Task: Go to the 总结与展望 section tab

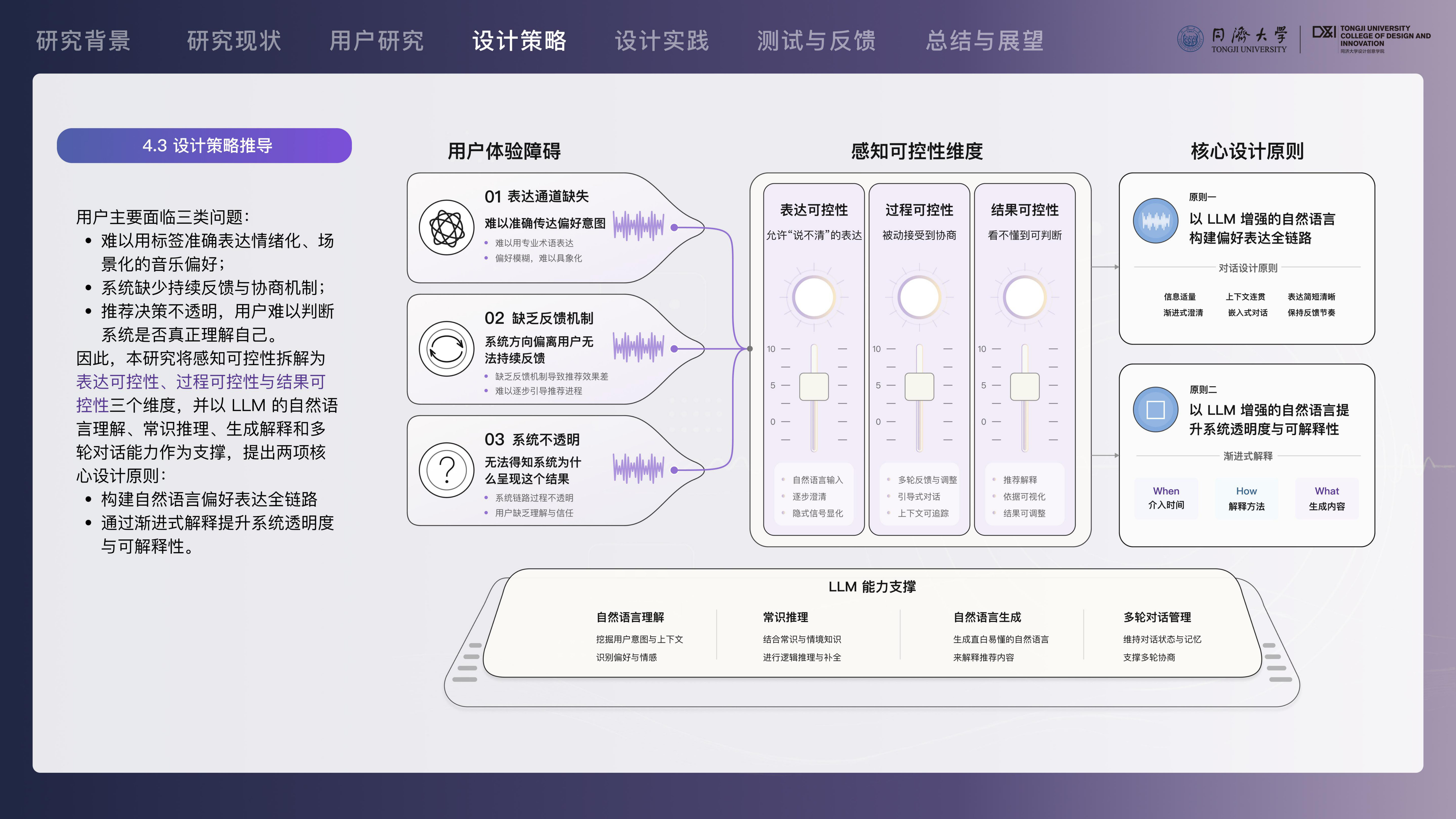Action: coord(985,41)
